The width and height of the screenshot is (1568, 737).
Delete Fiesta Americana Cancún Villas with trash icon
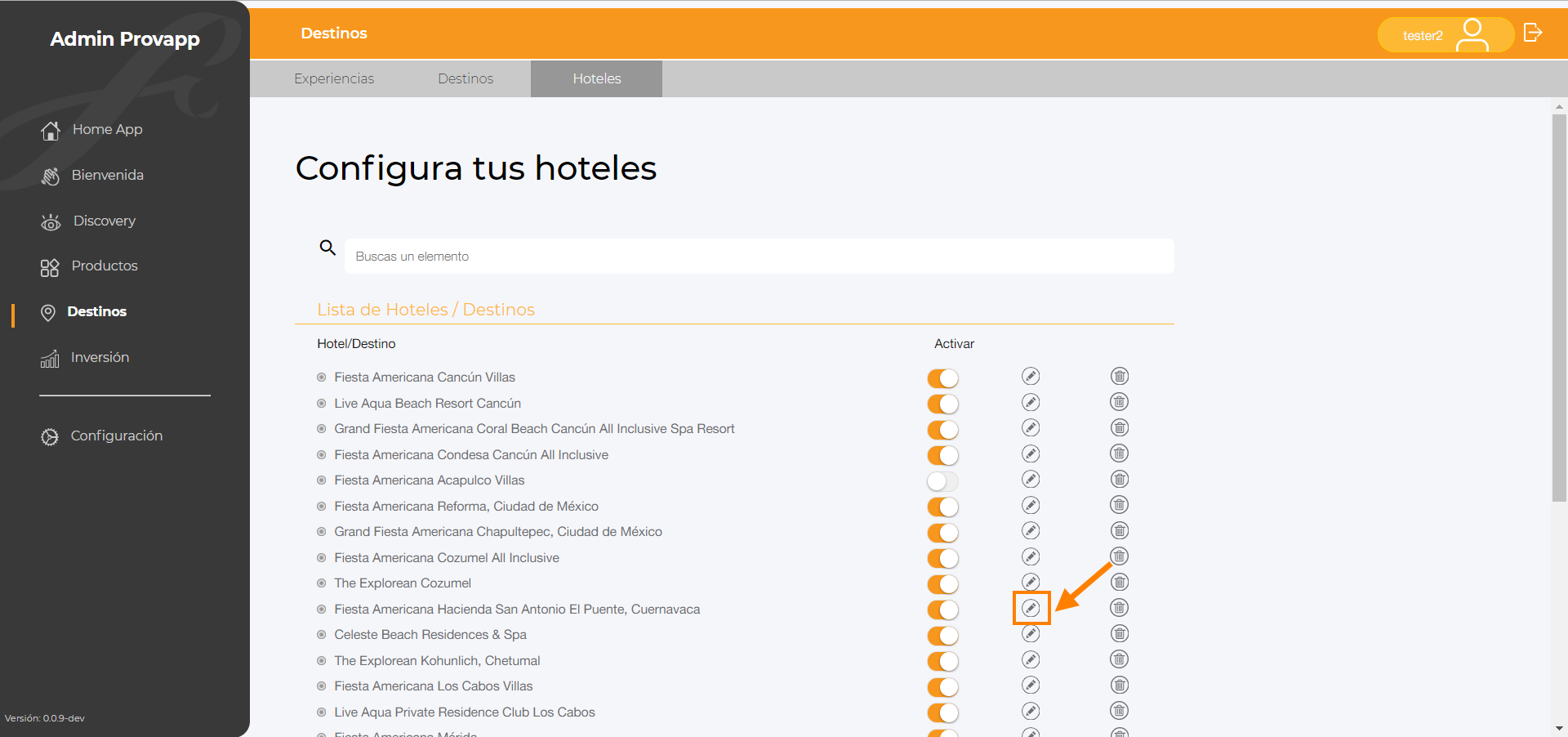pos(1120,376)
